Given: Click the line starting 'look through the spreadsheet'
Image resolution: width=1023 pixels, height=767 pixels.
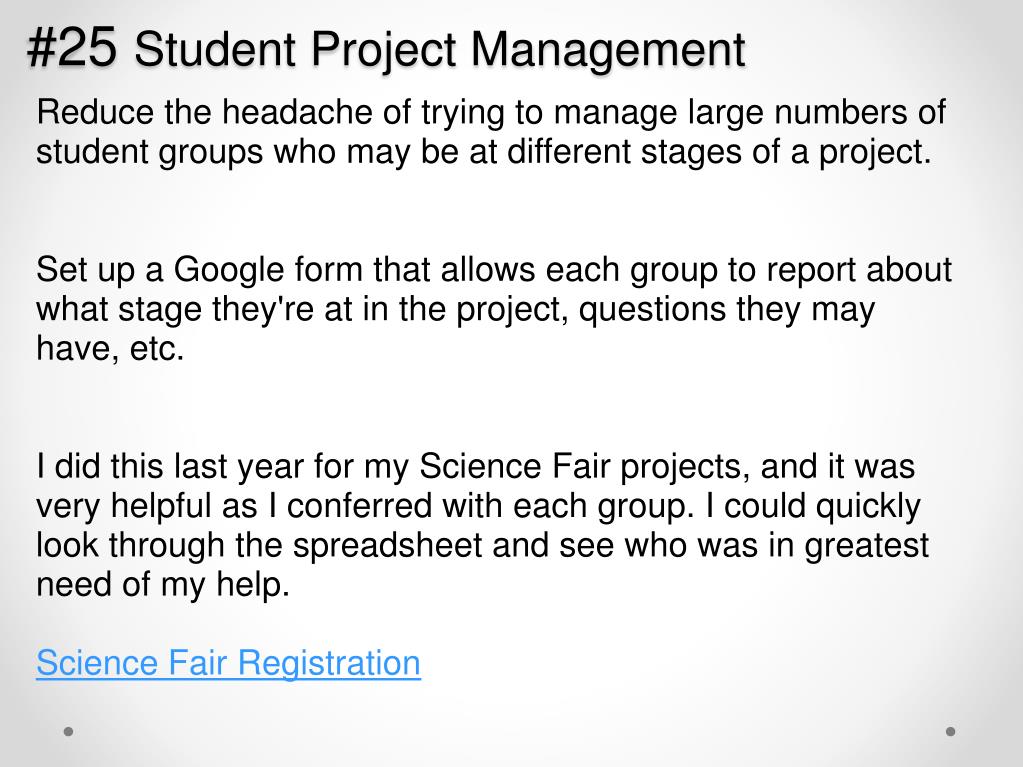Looking at the screenshot, I should pos(482,546).
